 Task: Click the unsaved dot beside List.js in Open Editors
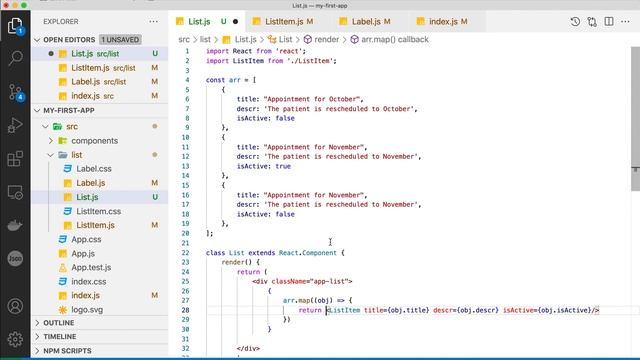tap(51, 53)
